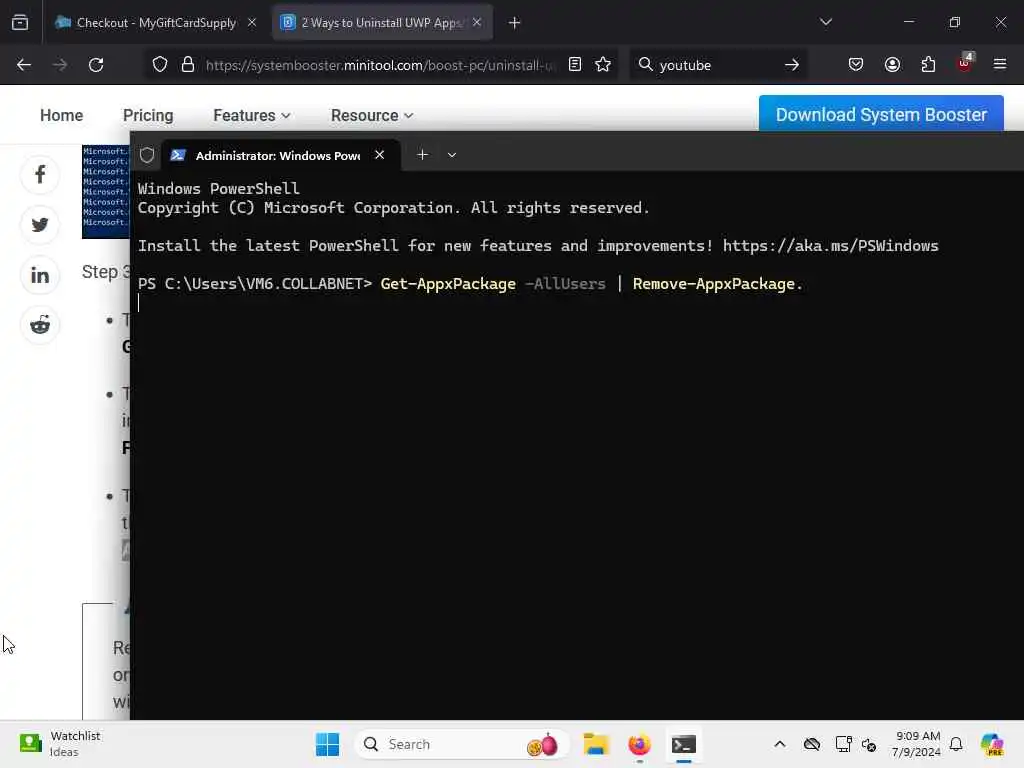Screen dimensions: 1024x768
Task: Switch to the Checkout - MyGiftCardSupply tab
Action: (156, 23)
